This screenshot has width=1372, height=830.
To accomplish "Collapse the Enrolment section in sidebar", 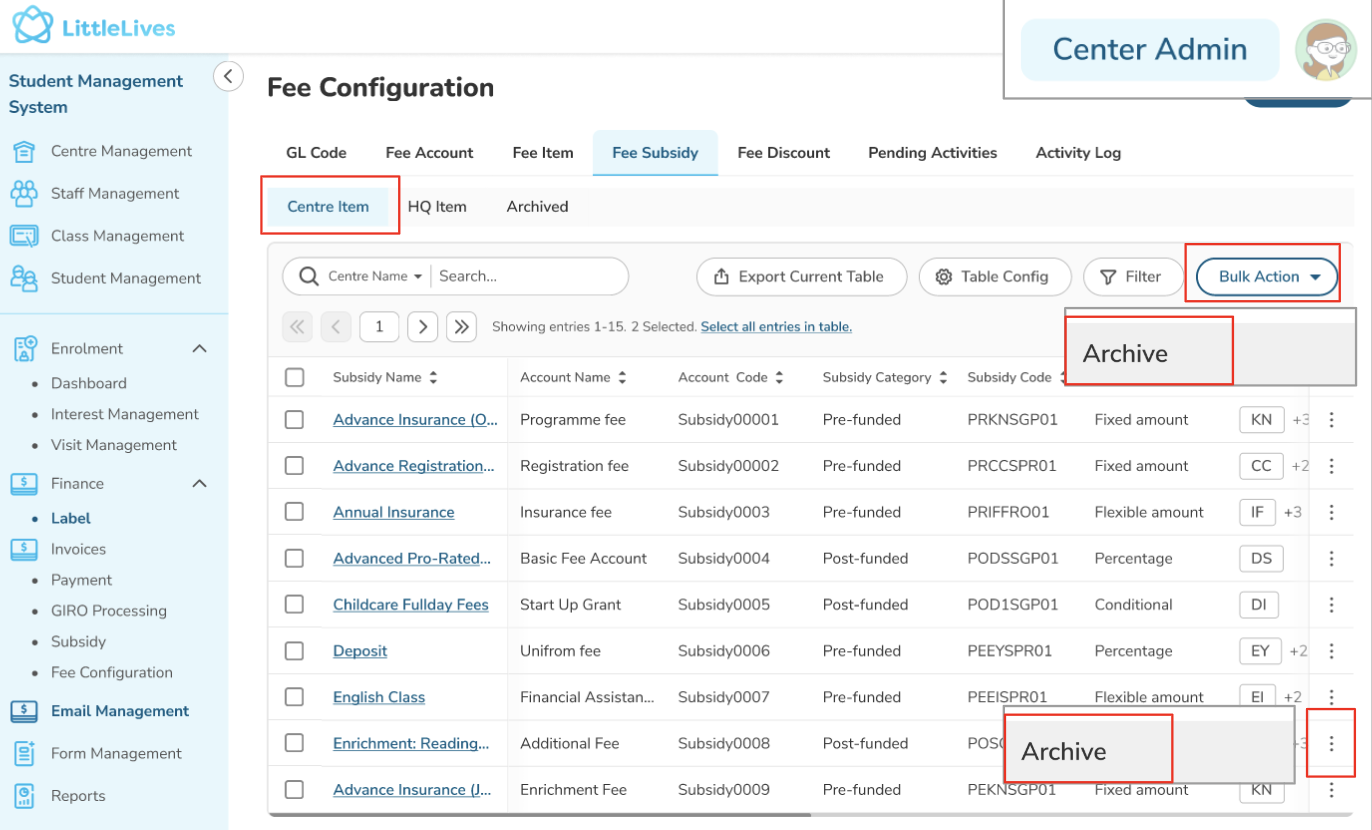I will tap(199, 349).
